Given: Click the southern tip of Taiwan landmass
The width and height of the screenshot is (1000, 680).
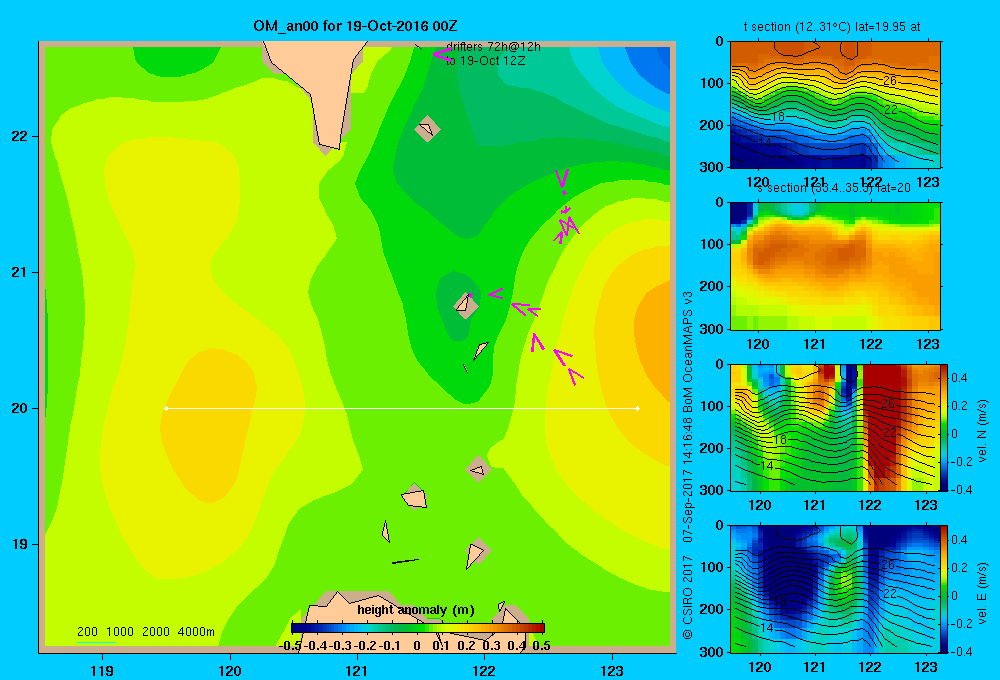Looking at the screenshot, I should click(x=328, y=145).
